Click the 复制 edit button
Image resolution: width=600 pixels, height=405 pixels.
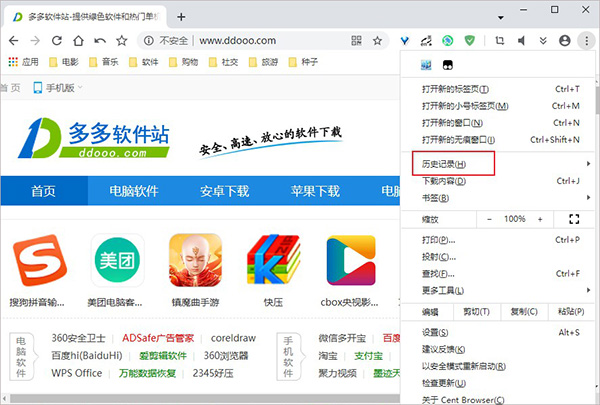coord(524,312)
